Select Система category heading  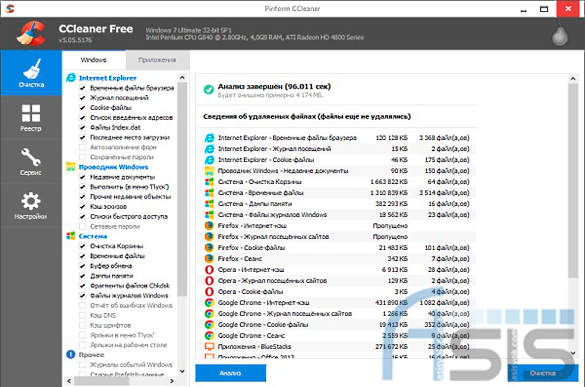(93, 236)
